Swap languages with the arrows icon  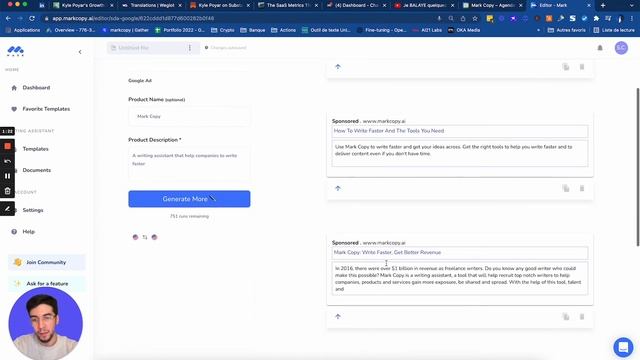coord(145,237)
